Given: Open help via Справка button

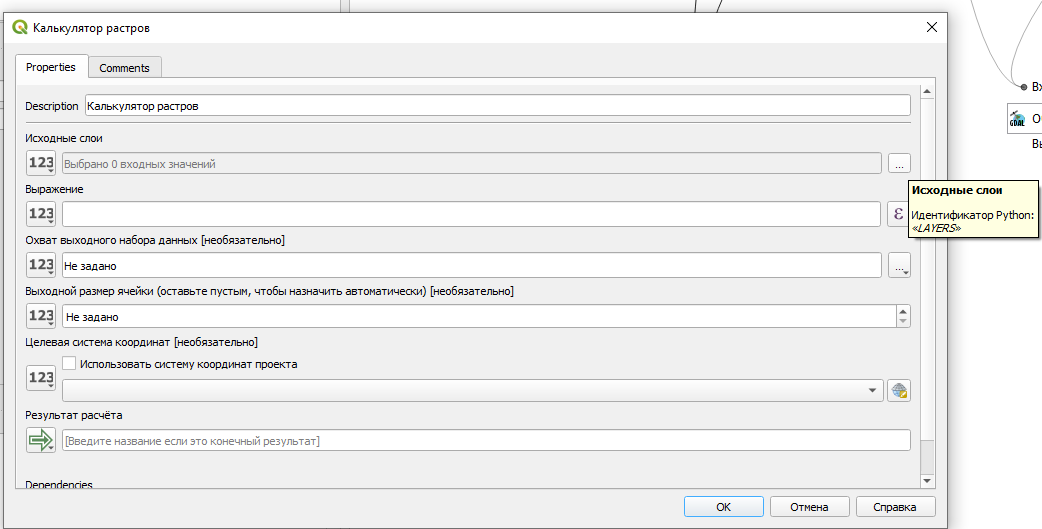Looking at the screenshot, I should pyautogui.click(x=895, y=506).
